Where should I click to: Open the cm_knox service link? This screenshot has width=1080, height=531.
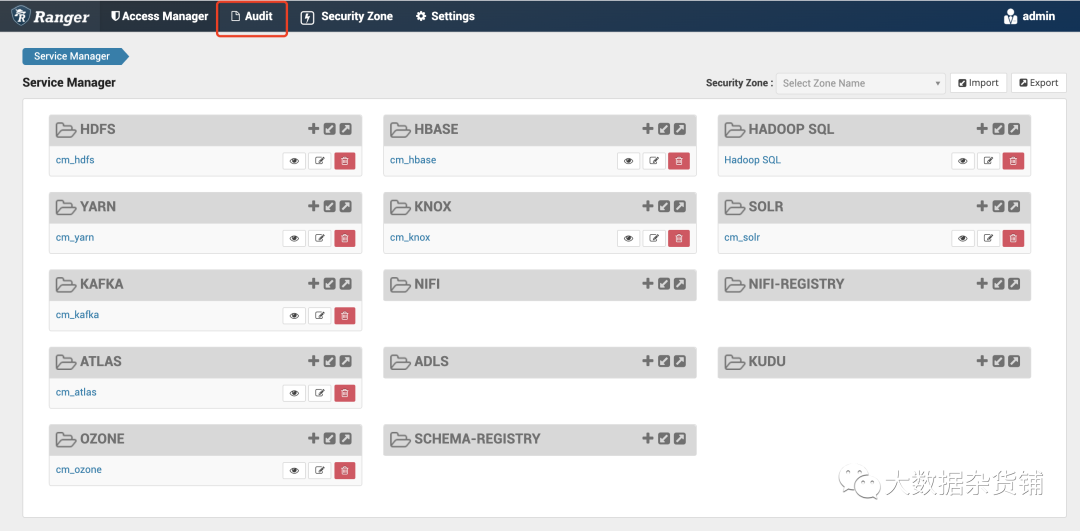[x=411, y=238]
